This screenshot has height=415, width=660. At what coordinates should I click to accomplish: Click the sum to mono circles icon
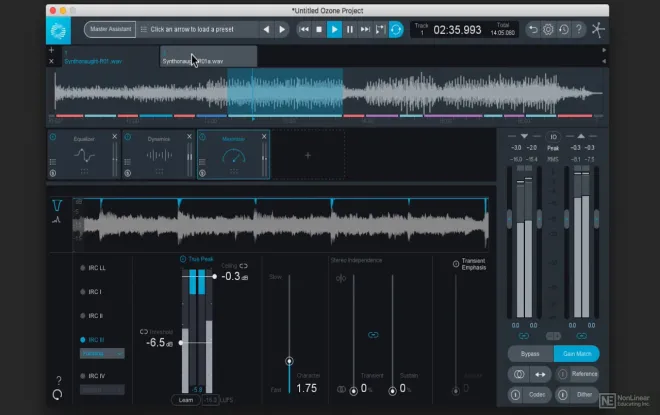(519, 374)
